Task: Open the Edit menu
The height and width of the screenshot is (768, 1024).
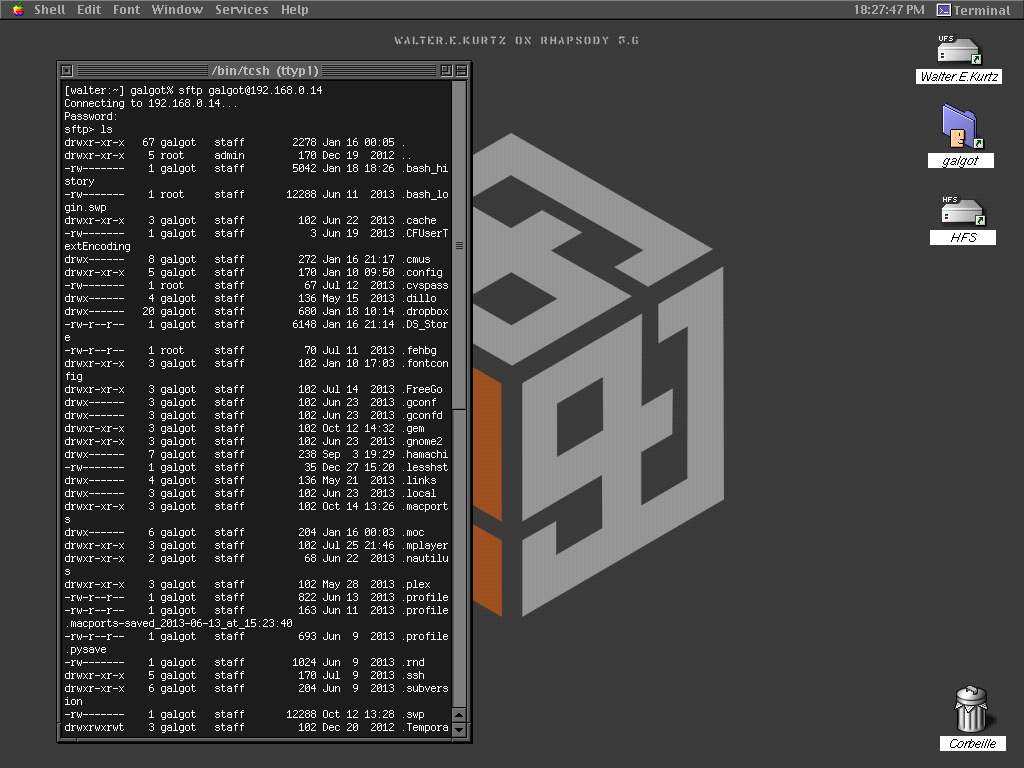Action: click(88, 9)
